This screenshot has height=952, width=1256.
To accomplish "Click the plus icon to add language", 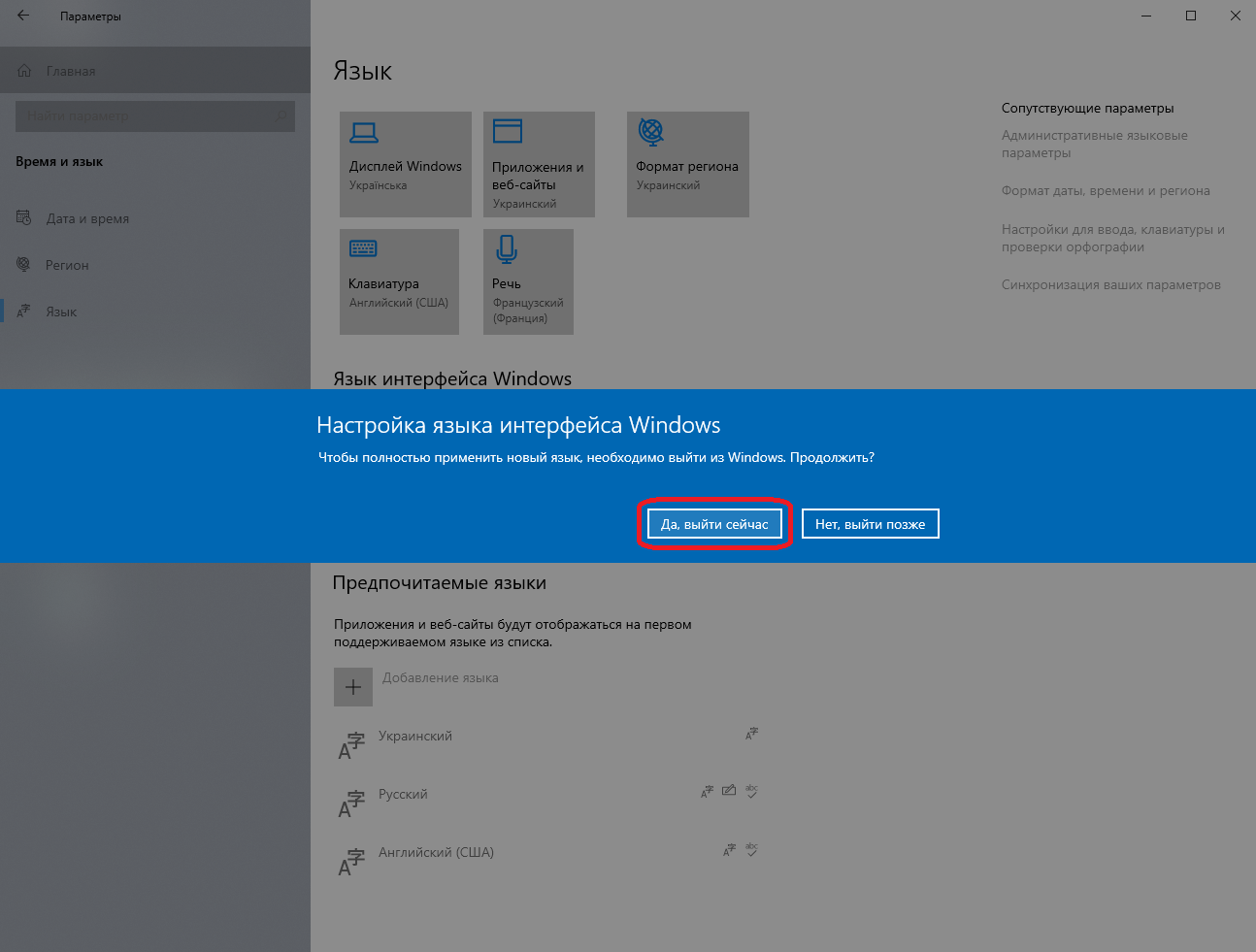I will [x=353, y=687].
